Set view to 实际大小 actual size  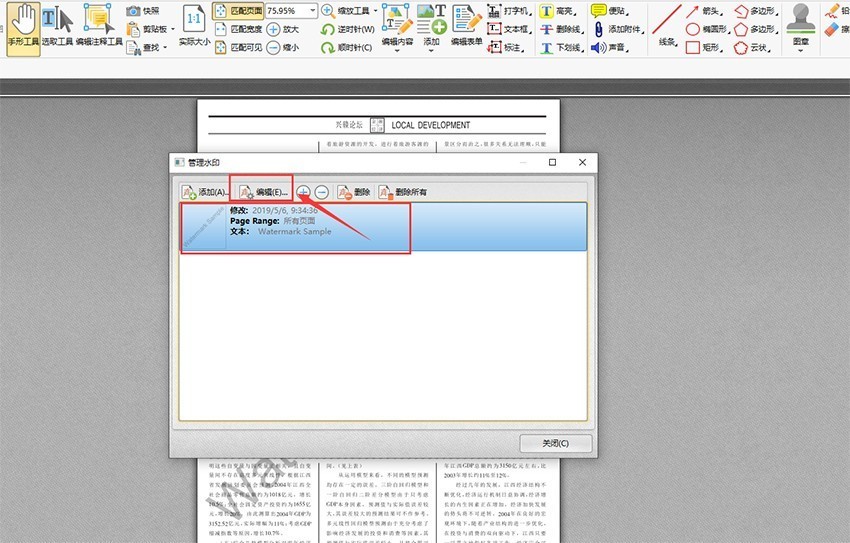[194, 25]
